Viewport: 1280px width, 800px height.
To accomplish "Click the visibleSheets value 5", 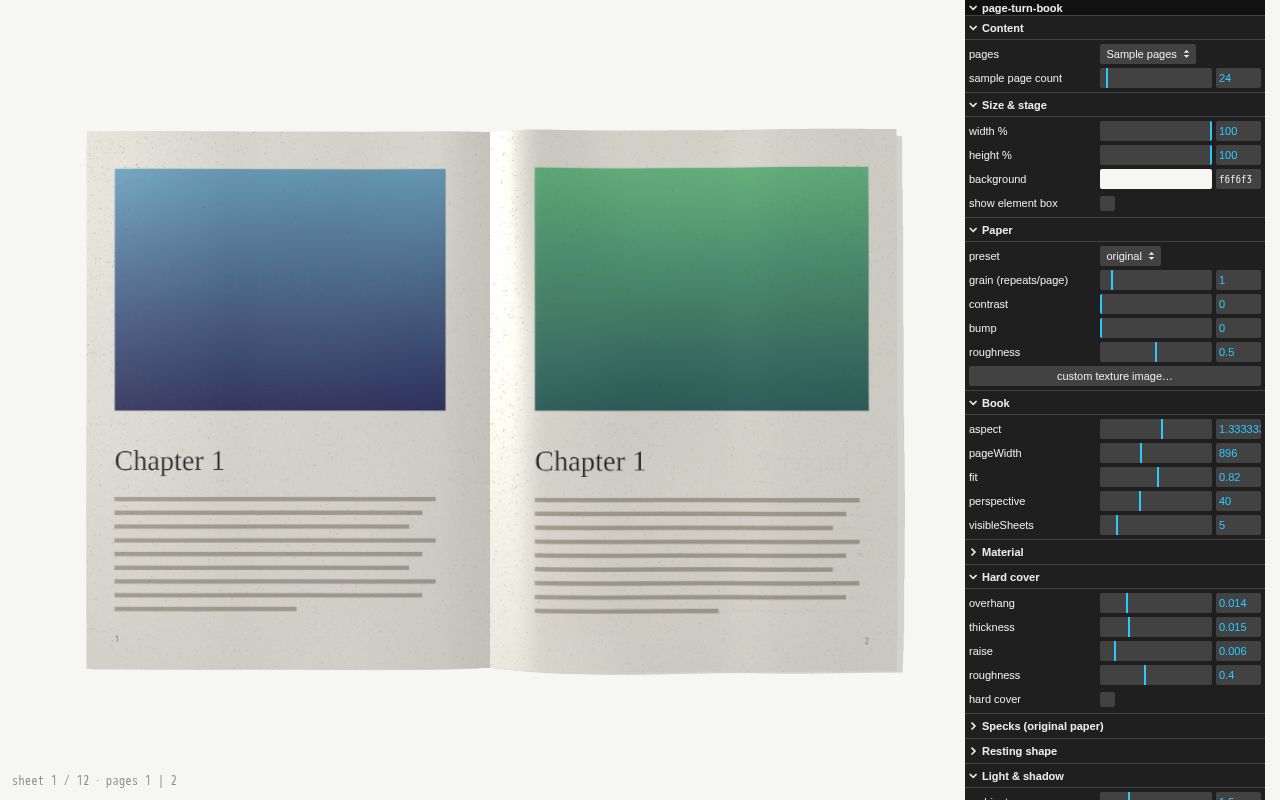I will (x=1238, y=525).
